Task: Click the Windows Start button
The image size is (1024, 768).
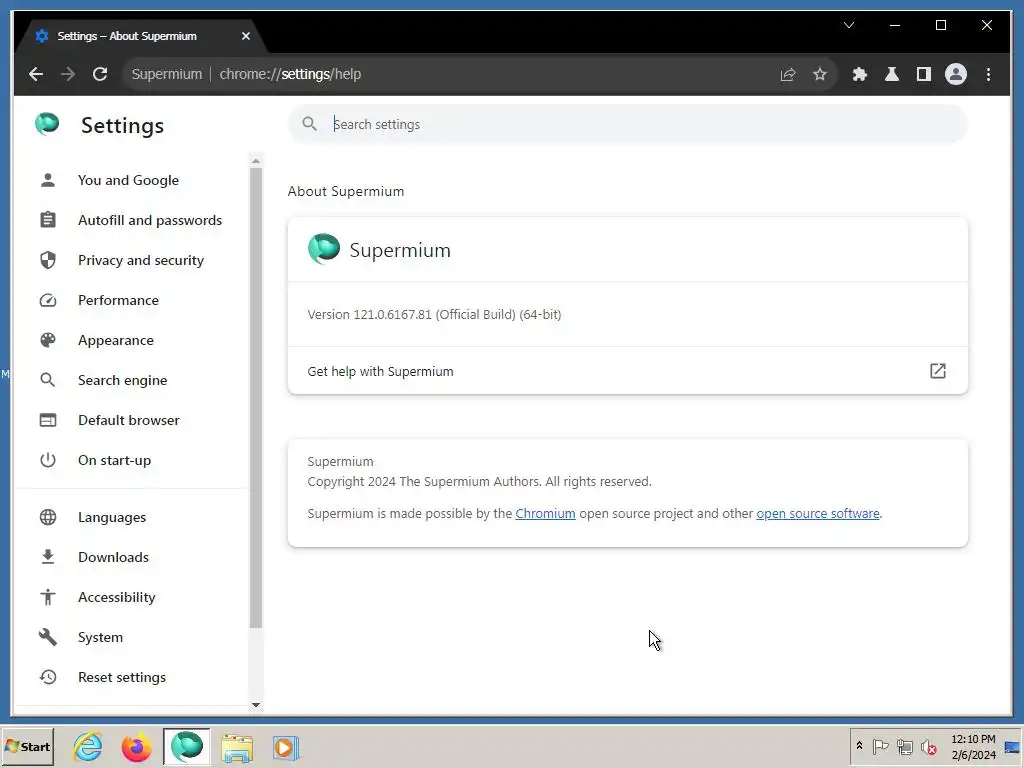Action: tap(28, 747)
